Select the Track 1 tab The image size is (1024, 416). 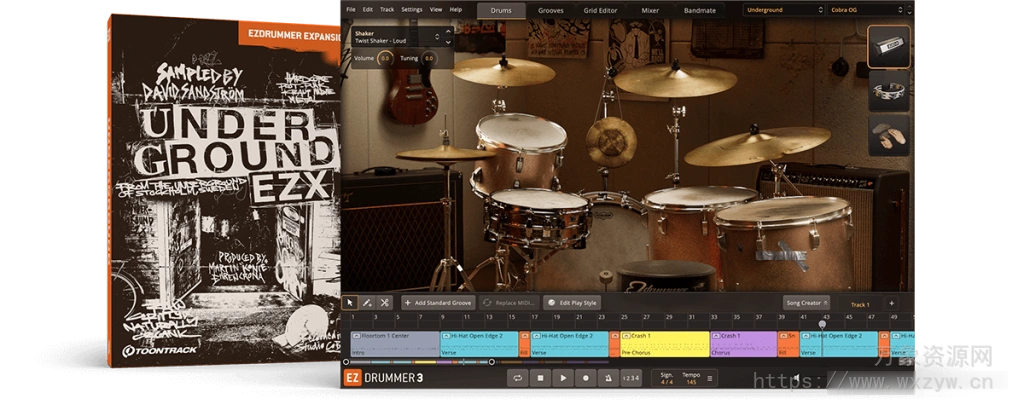pyautogui.click(x=859, y=304)
